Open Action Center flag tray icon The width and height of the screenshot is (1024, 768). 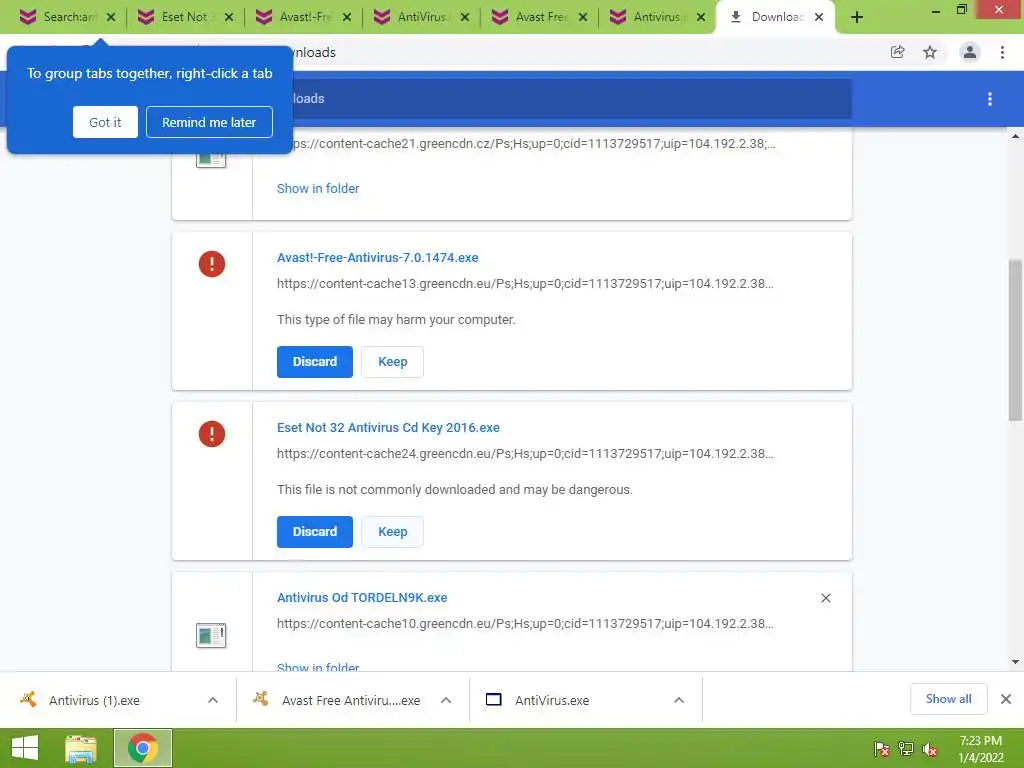[x=882, y=748]
